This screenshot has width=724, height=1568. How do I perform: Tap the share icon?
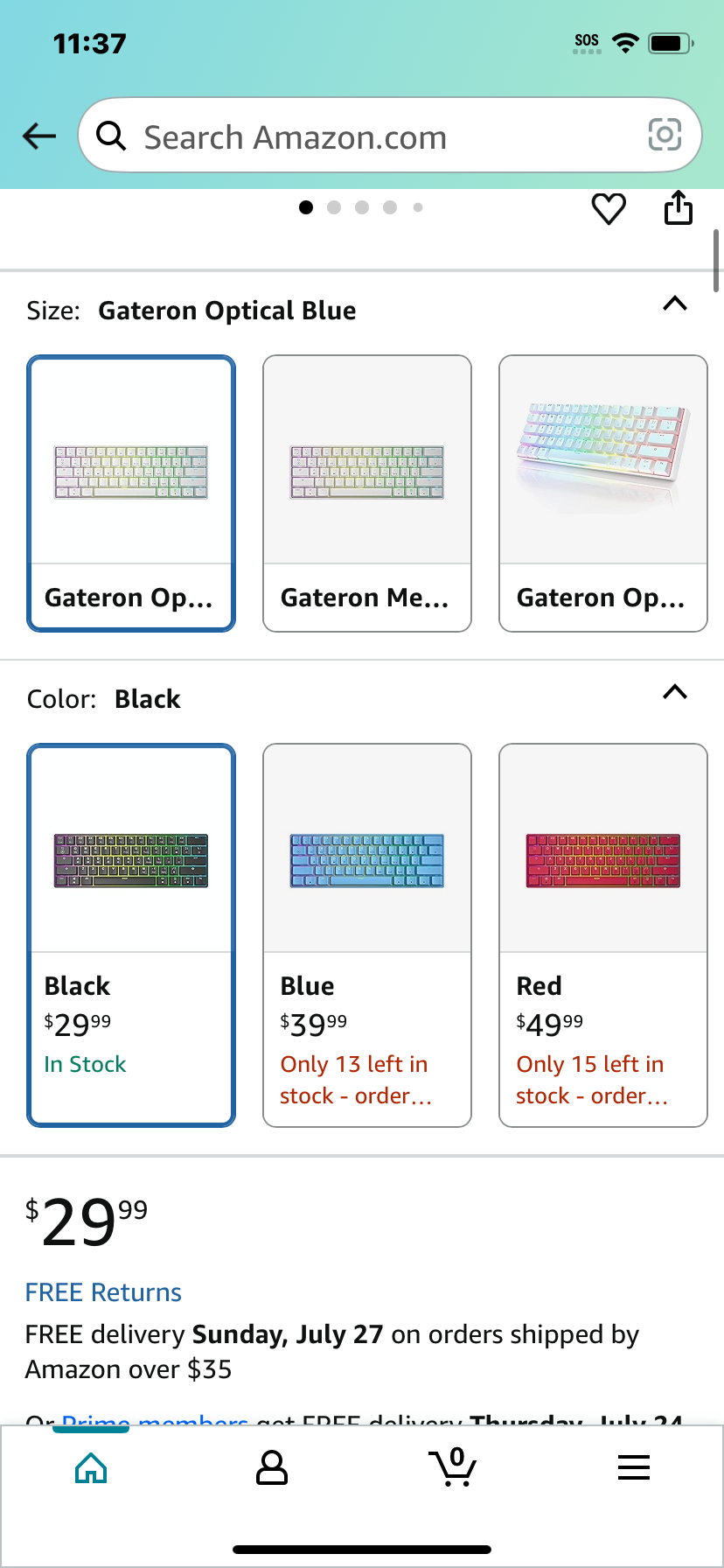[x=679, y=207]
